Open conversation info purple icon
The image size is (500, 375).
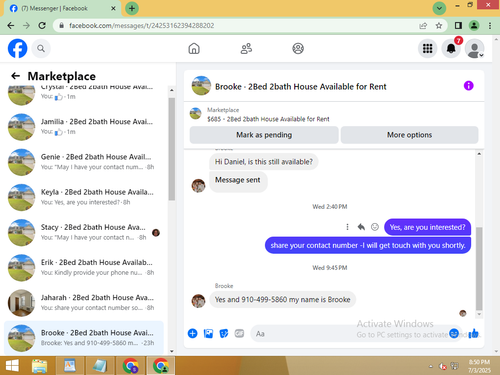[x=468, y=86]
